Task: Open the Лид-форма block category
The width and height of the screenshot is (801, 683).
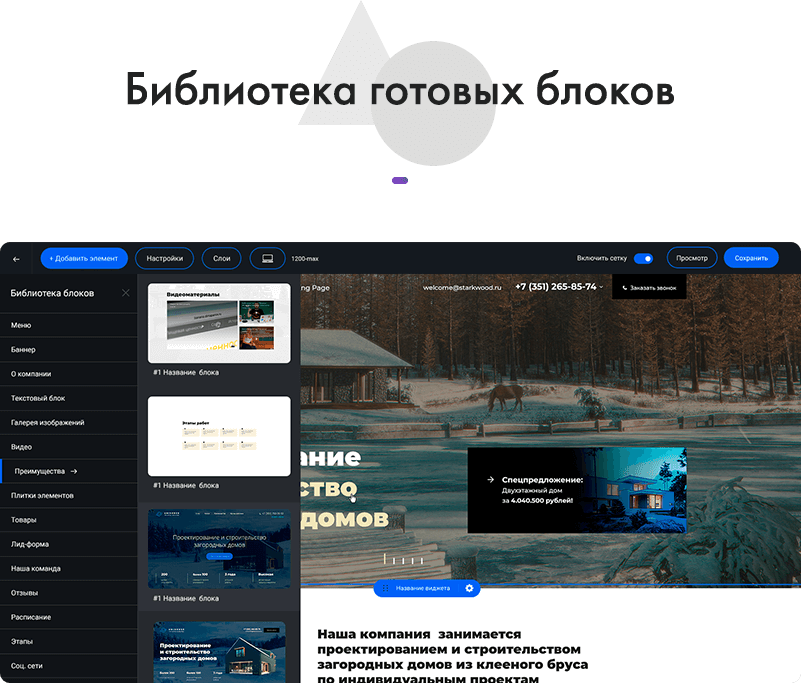Action: (30, 544)
